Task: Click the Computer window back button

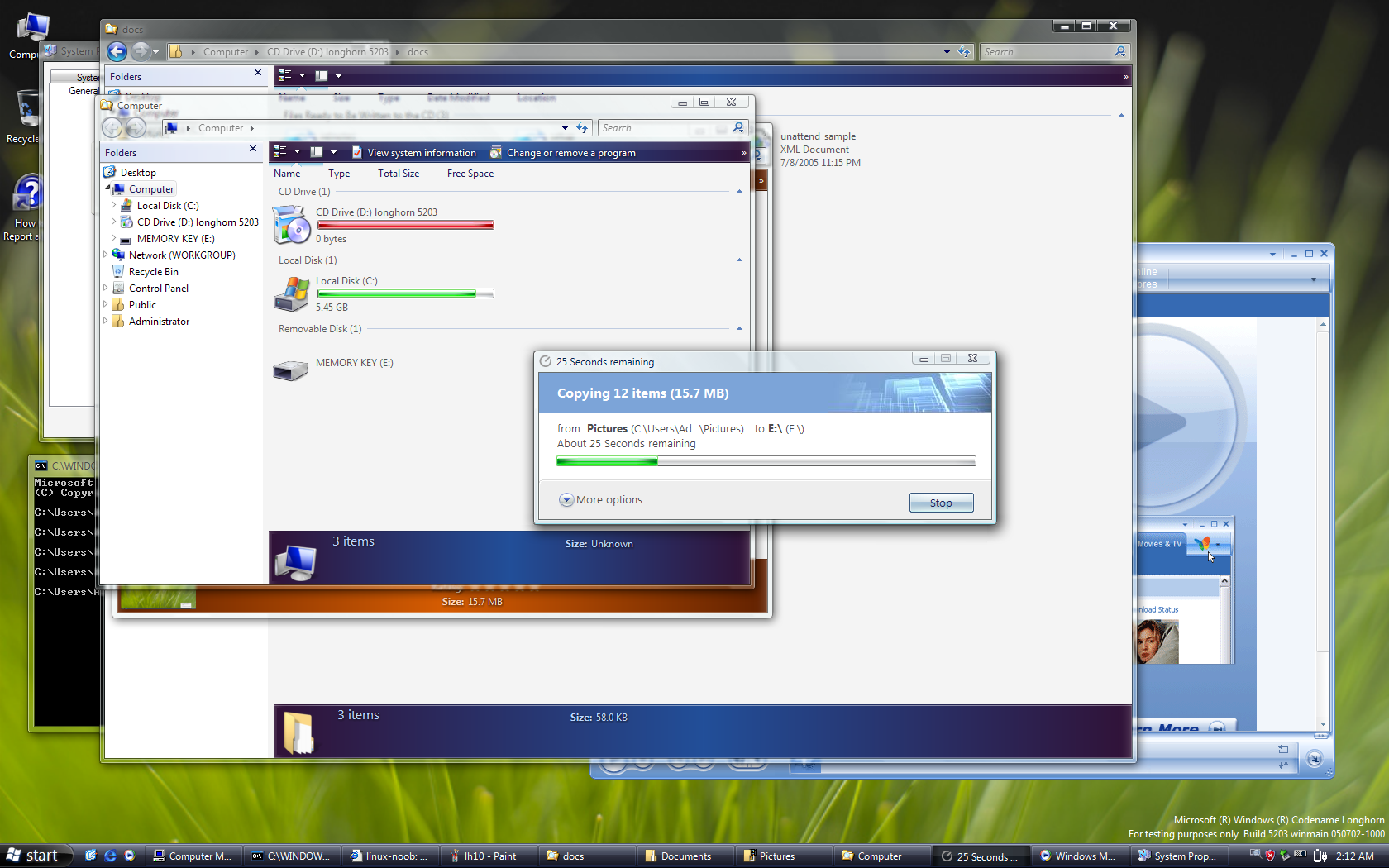Action: (x=112, y=128)
